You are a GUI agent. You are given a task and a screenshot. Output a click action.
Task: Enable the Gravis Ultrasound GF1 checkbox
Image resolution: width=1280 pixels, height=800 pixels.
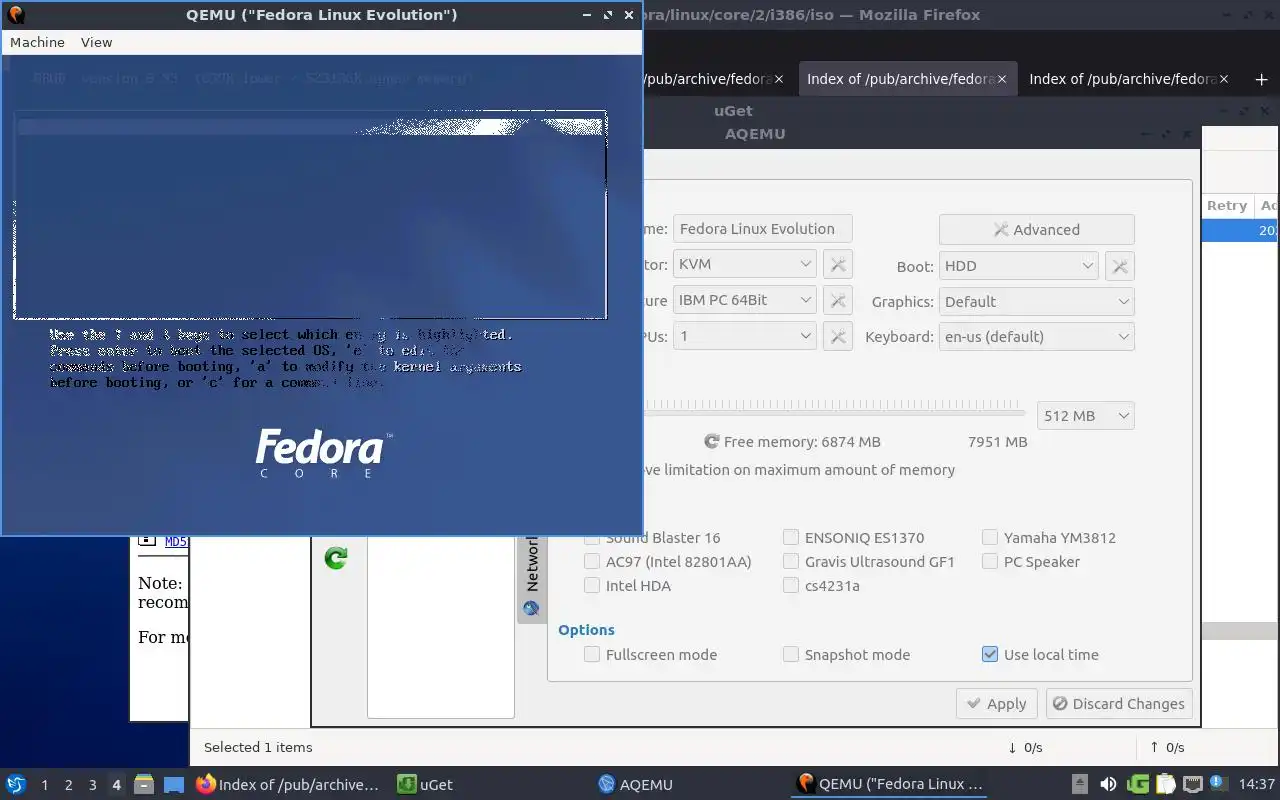pos(791,561)
